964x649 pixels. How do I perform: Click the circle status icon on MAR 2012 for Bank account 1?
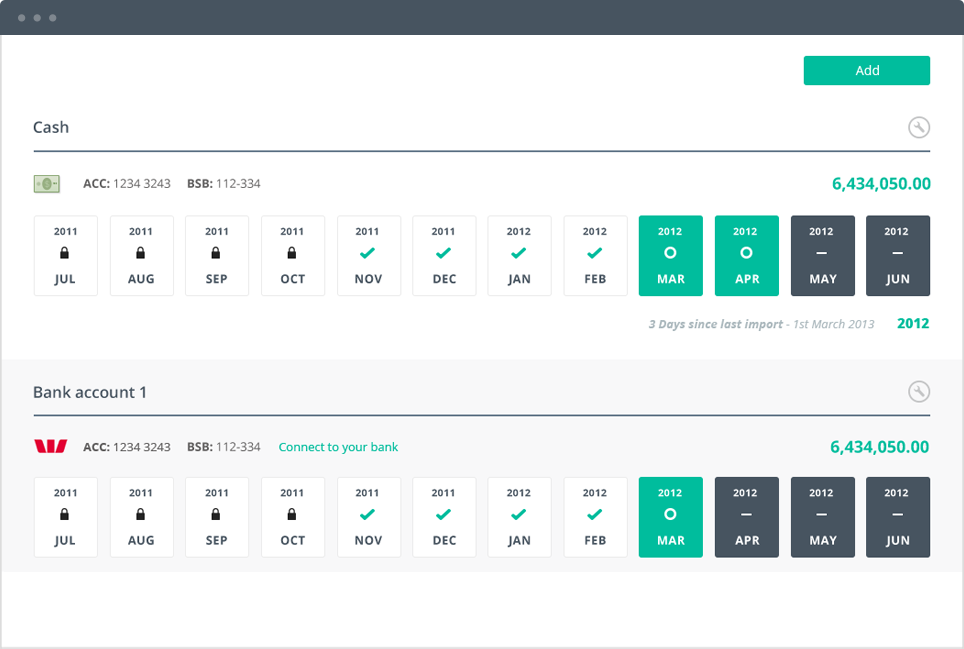(670, 514)
